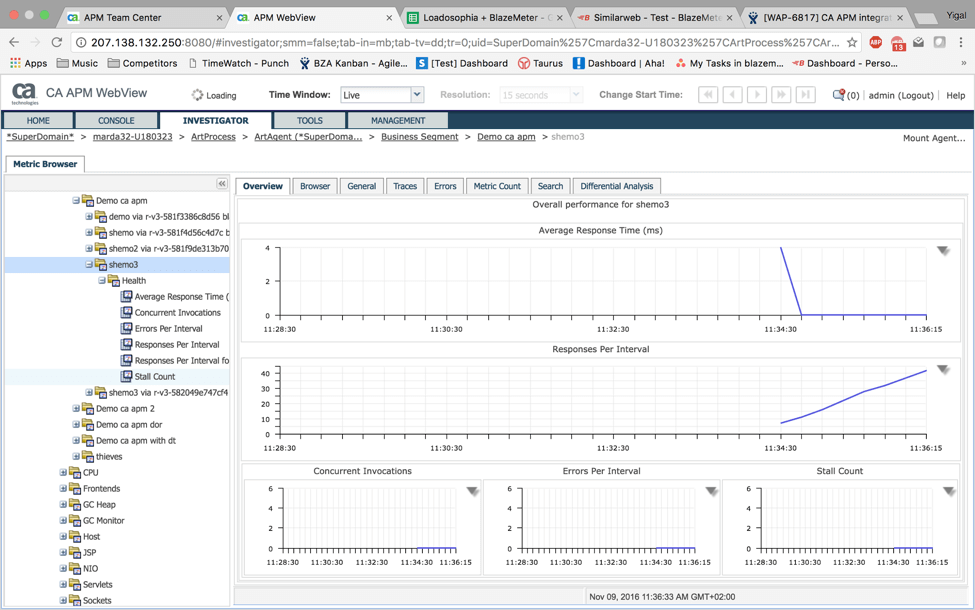
Task: Open the Help link
Action: [956, 95]
